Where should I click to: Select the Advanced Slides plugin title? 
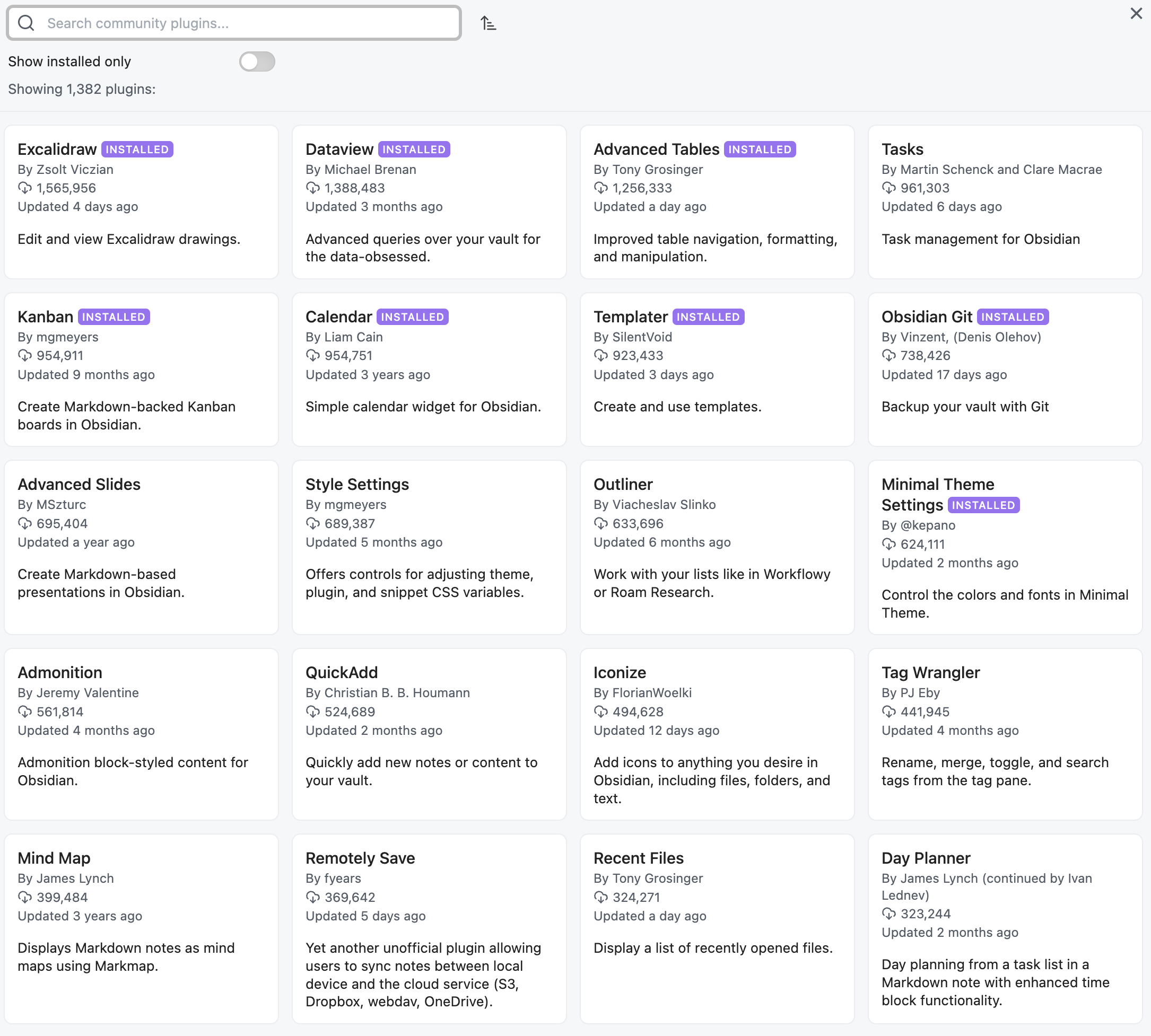point(79,485)
